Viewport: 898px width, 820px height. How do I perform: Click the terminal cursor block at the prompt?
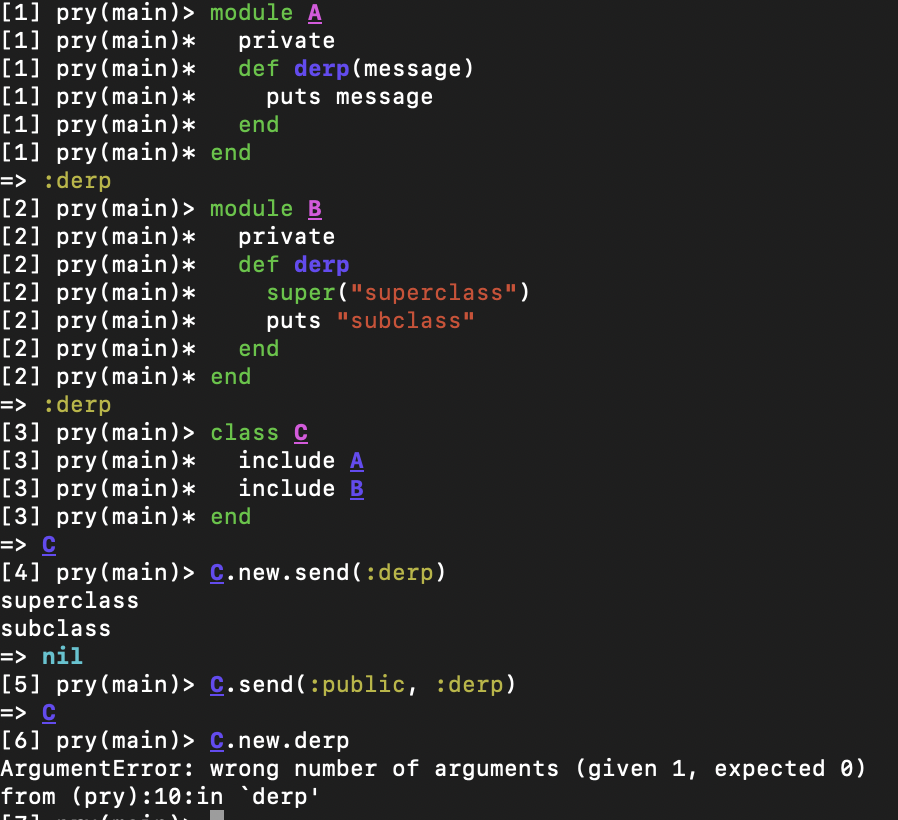click(x=217, y=815)
